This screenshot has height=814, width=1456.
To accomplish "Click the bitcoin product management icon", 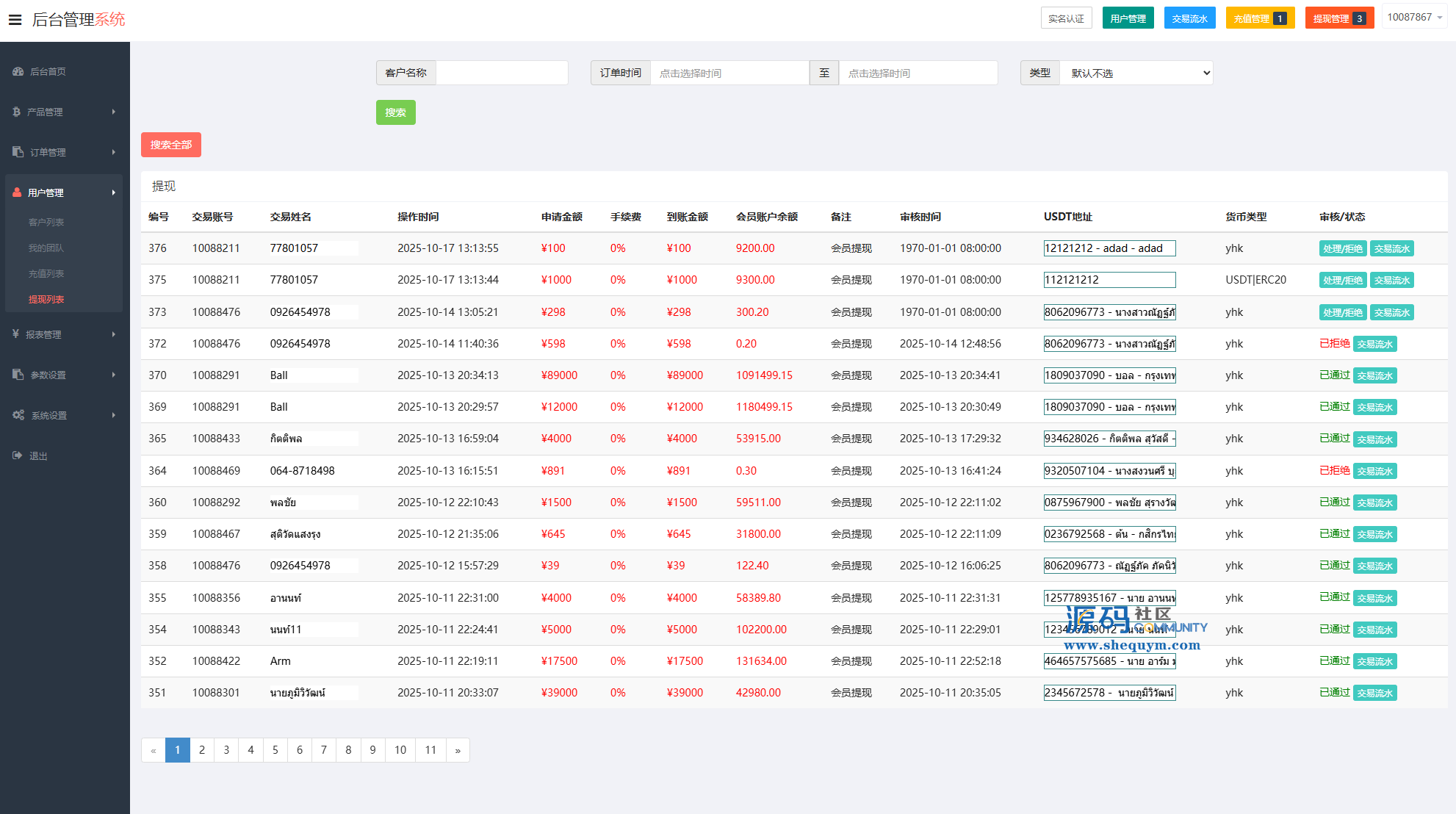I will [16, 112].
